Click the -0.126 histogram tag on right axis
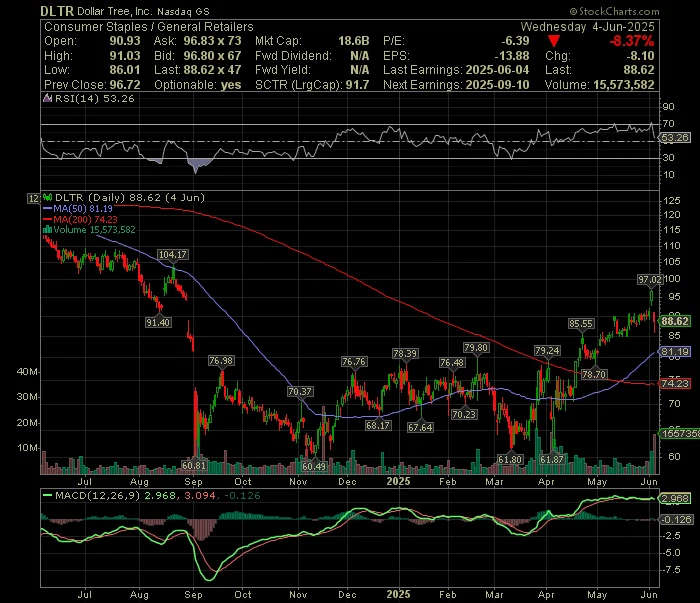This screenshot has width=700, height=603. (x=676, y=520)
